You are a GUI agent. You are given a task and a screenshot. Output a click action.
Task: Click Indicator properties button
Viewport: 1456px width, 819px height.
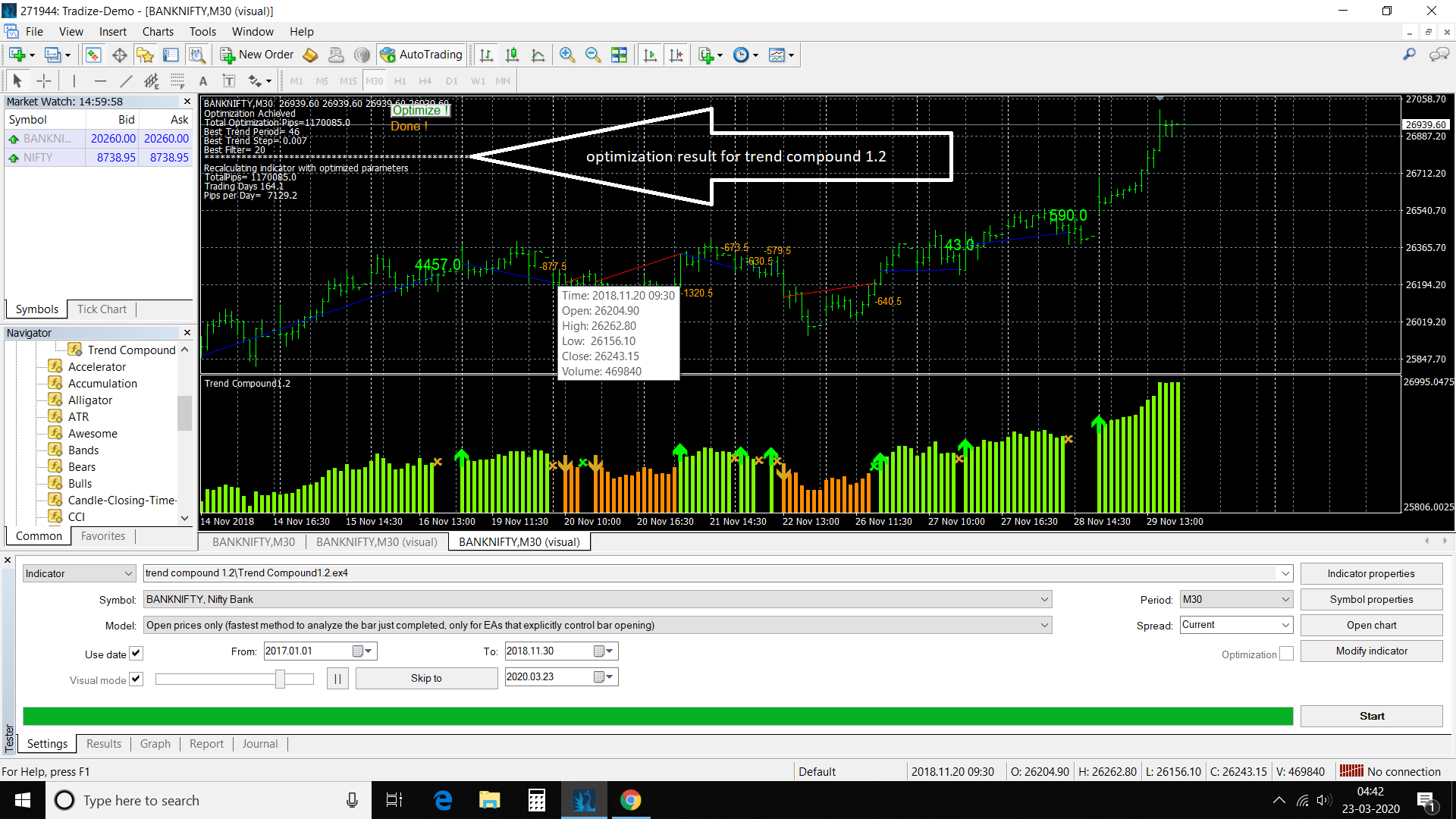tap(1371, 574)
